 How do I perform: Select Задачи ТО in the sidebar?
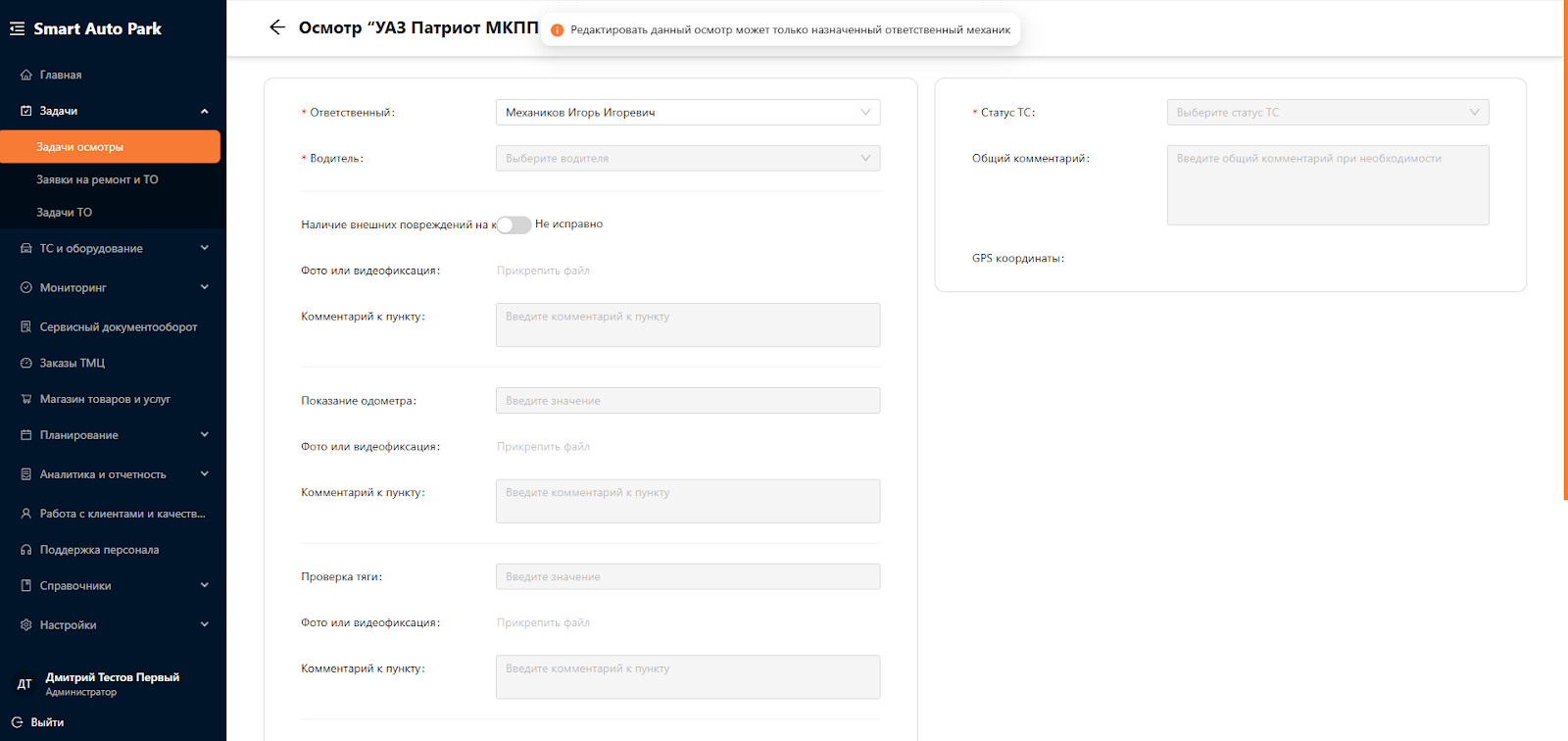coord(65,213)
